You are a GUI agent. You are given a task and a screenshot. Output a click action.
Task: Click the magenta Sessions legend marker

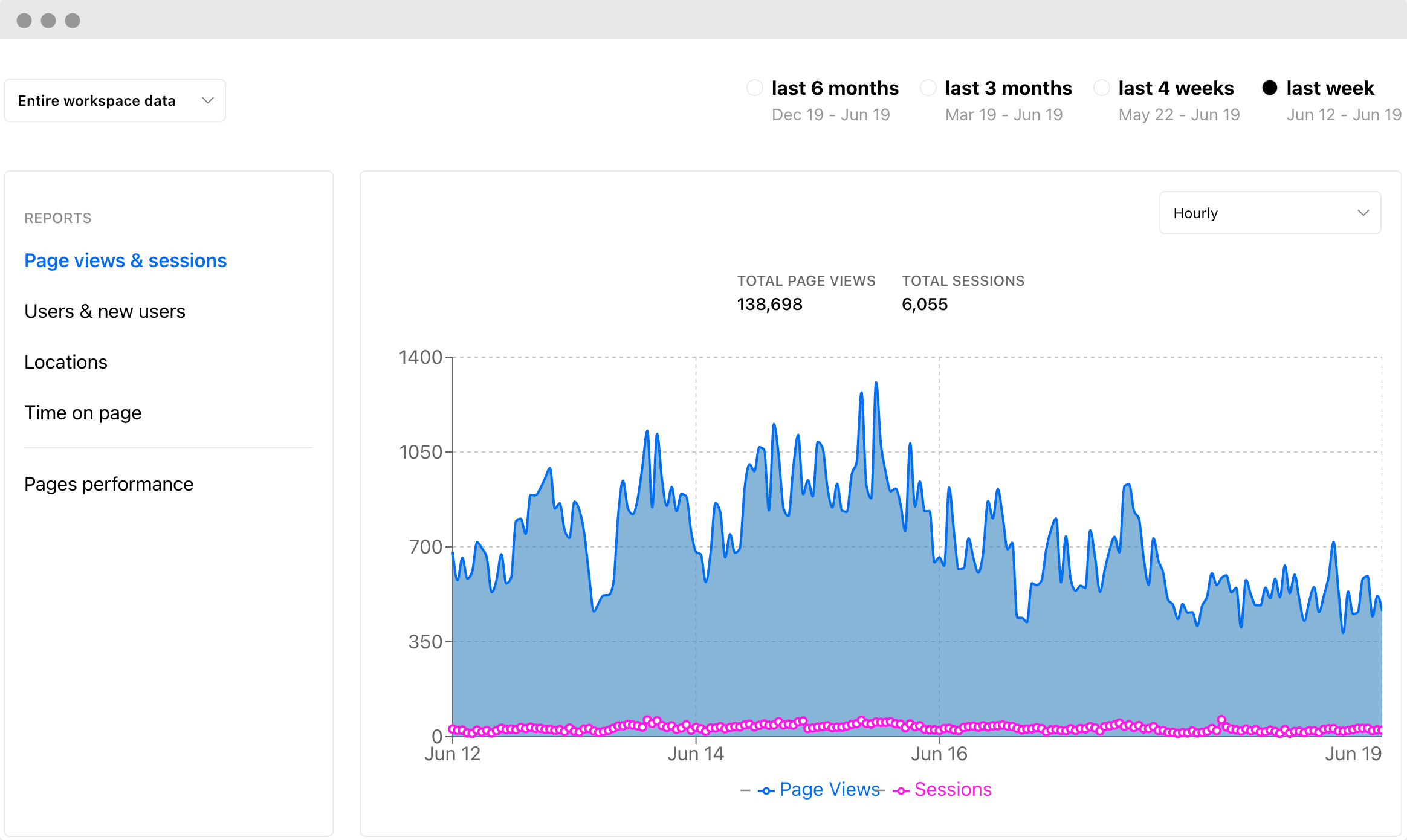[901, 791]
